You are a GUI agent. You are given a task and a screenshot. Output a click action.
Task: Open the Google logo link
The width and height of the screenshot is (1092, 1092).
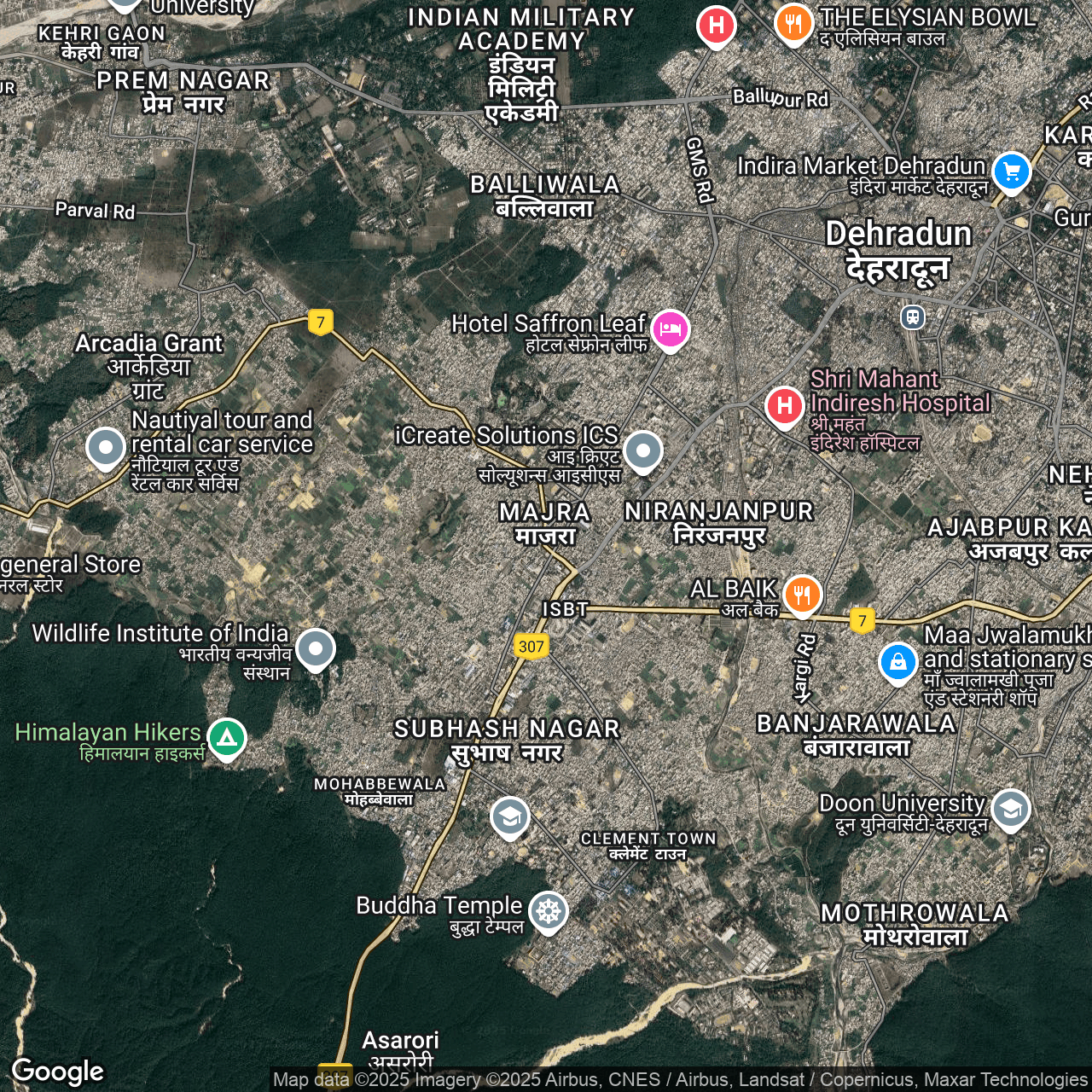coord(58,1072)
